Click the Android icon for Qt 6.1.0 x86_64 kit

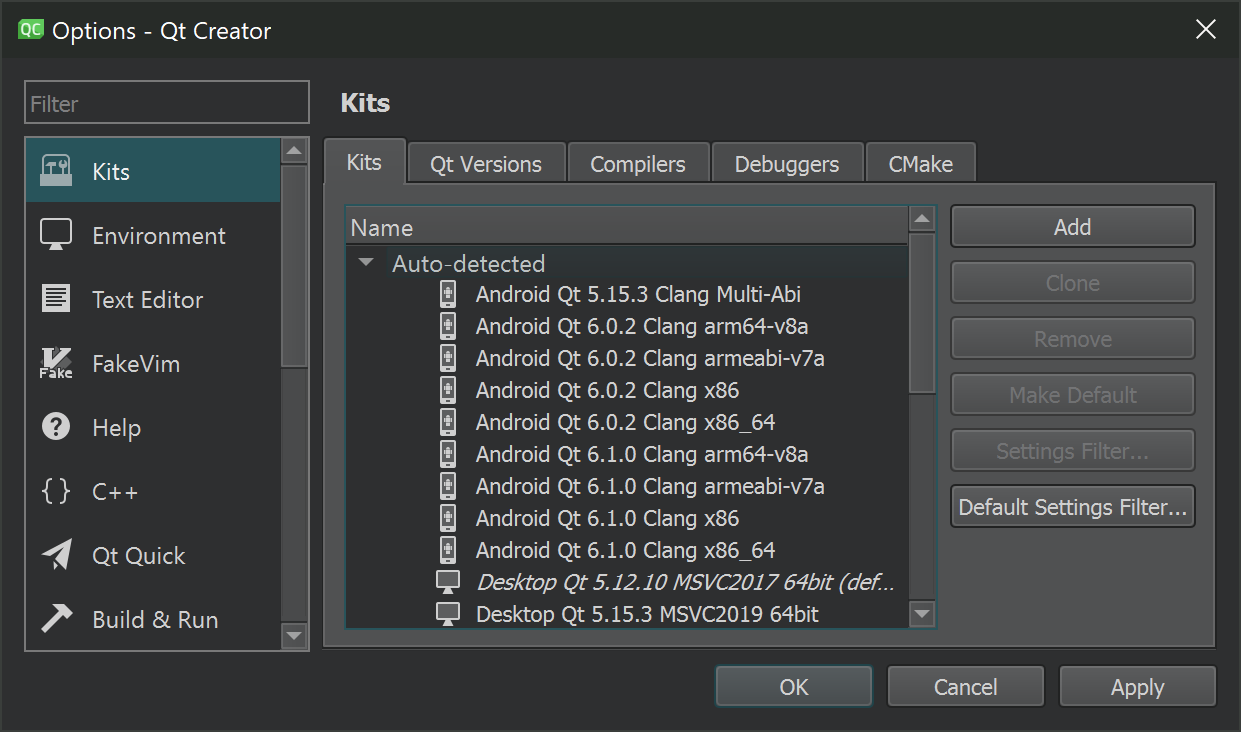[448, 550]
